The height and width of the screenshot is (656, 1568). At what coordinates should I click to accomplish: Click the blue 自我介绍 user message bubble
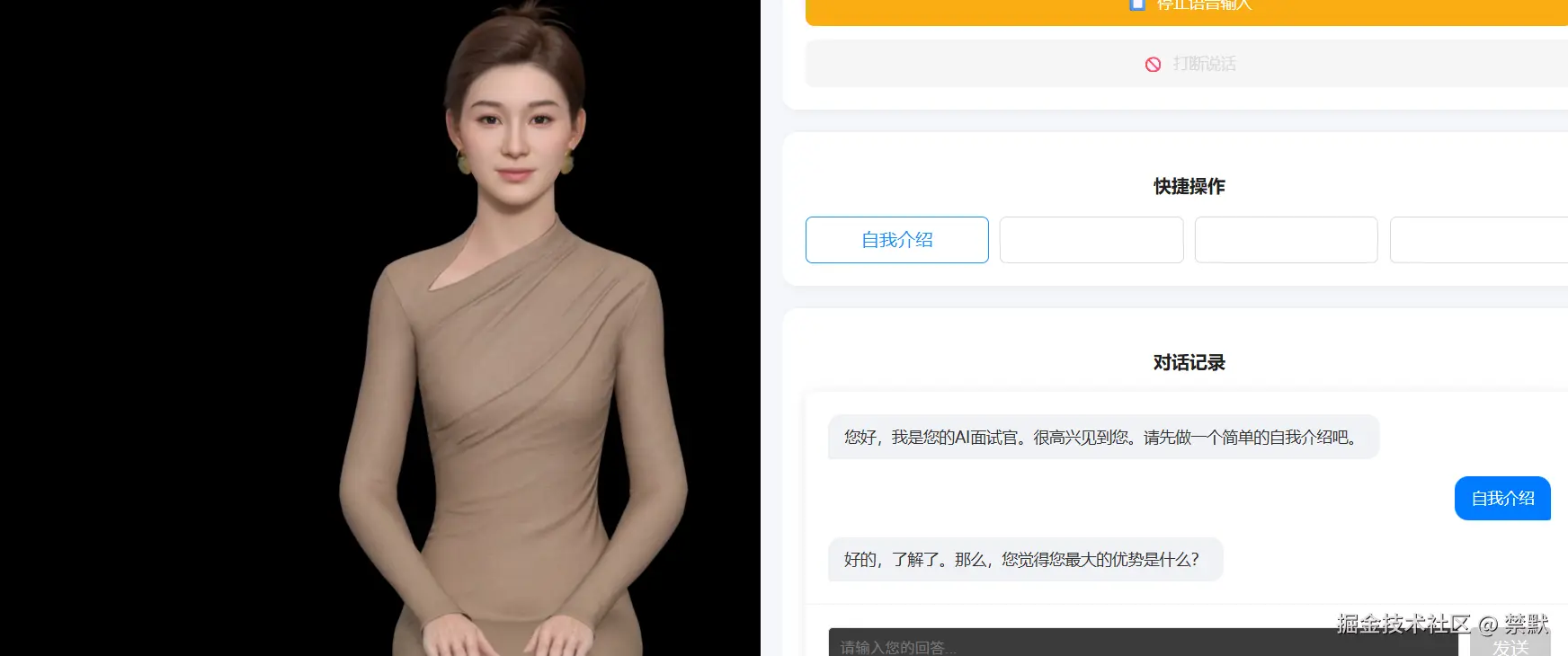pos(1502,498)
